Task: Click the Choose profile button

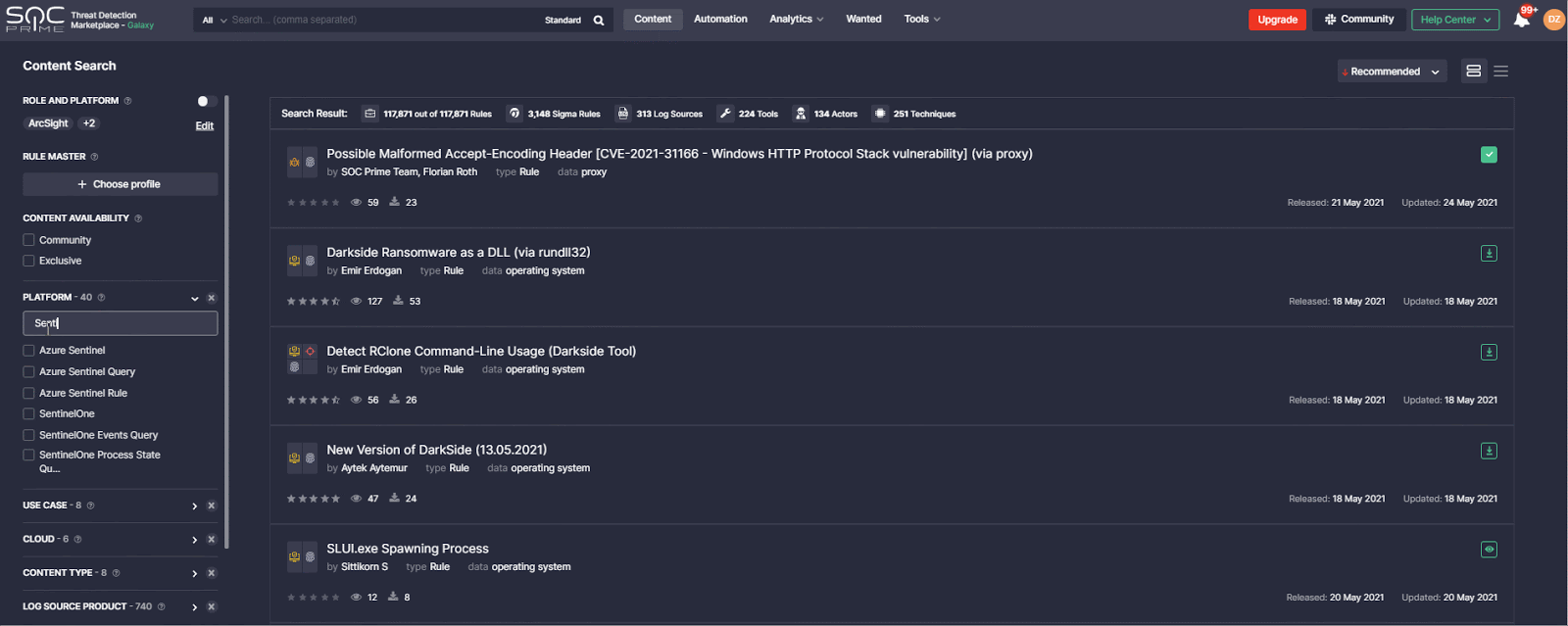Action: [121, 184]
